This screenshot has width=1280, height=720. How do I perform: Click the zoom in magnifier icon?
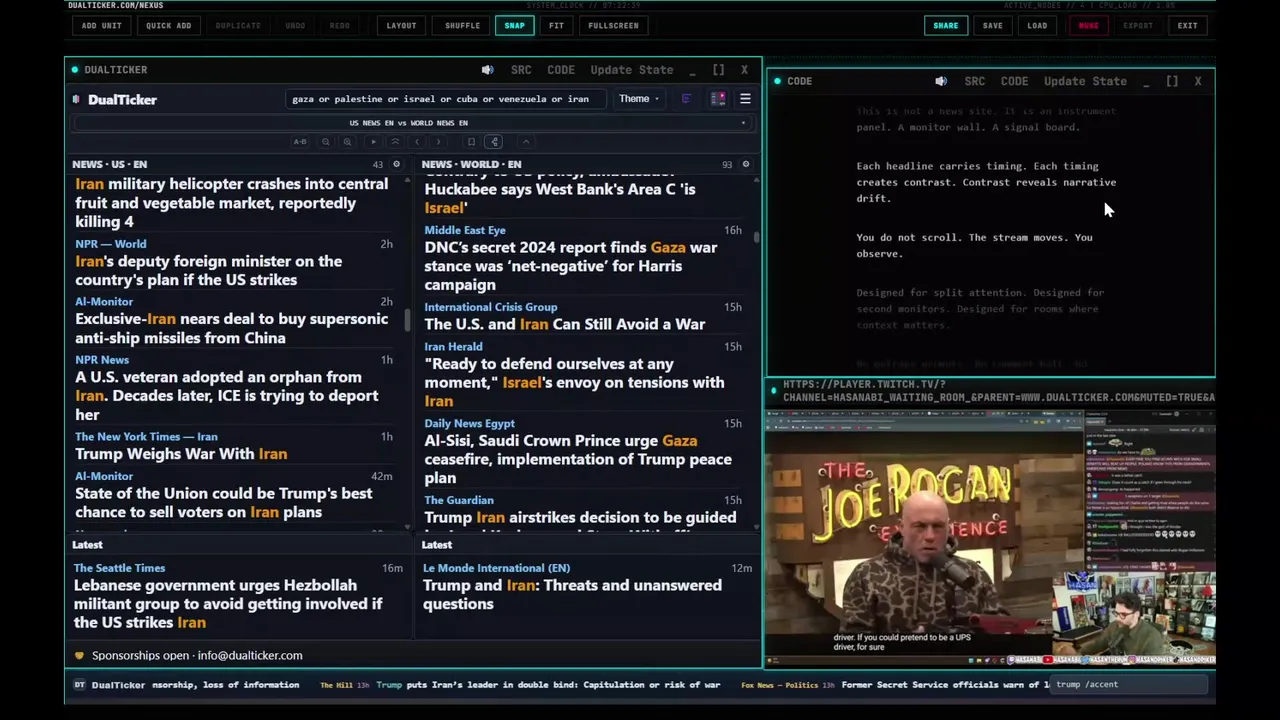(347, 142)
